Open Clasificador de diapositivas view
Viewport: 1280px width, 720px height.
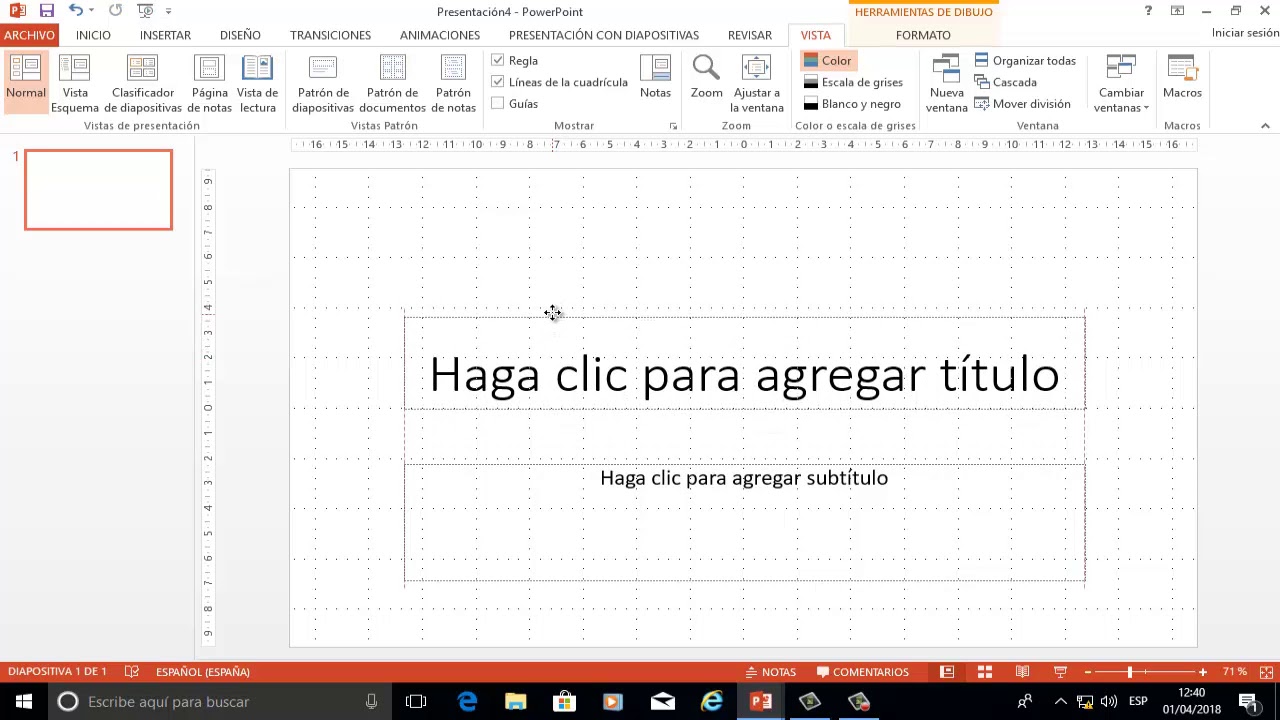coord(143,82)
